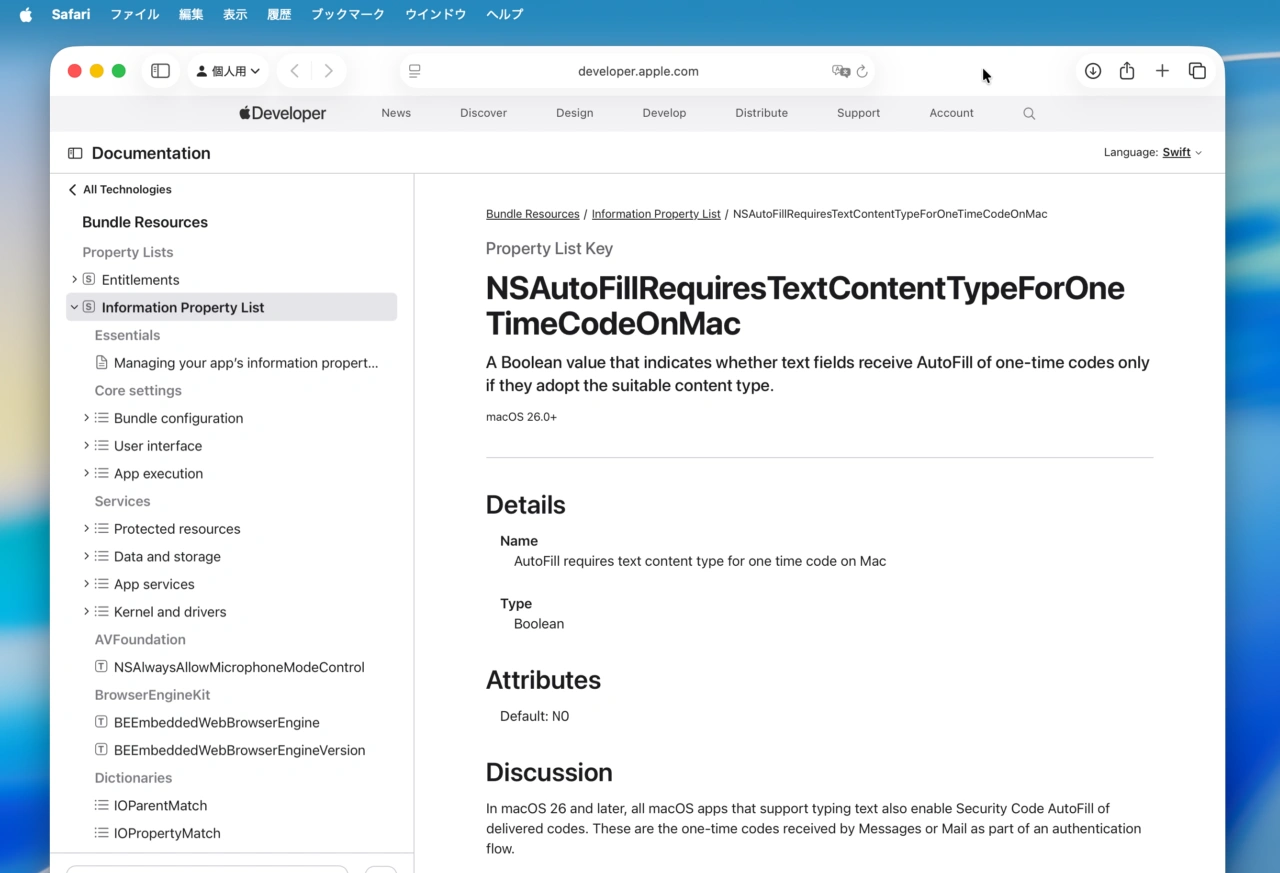Viewport: 1280px width, 873px height.
Task: Click the Bundle Resources breadcrumb link
Action: click(x=532, y=214)
